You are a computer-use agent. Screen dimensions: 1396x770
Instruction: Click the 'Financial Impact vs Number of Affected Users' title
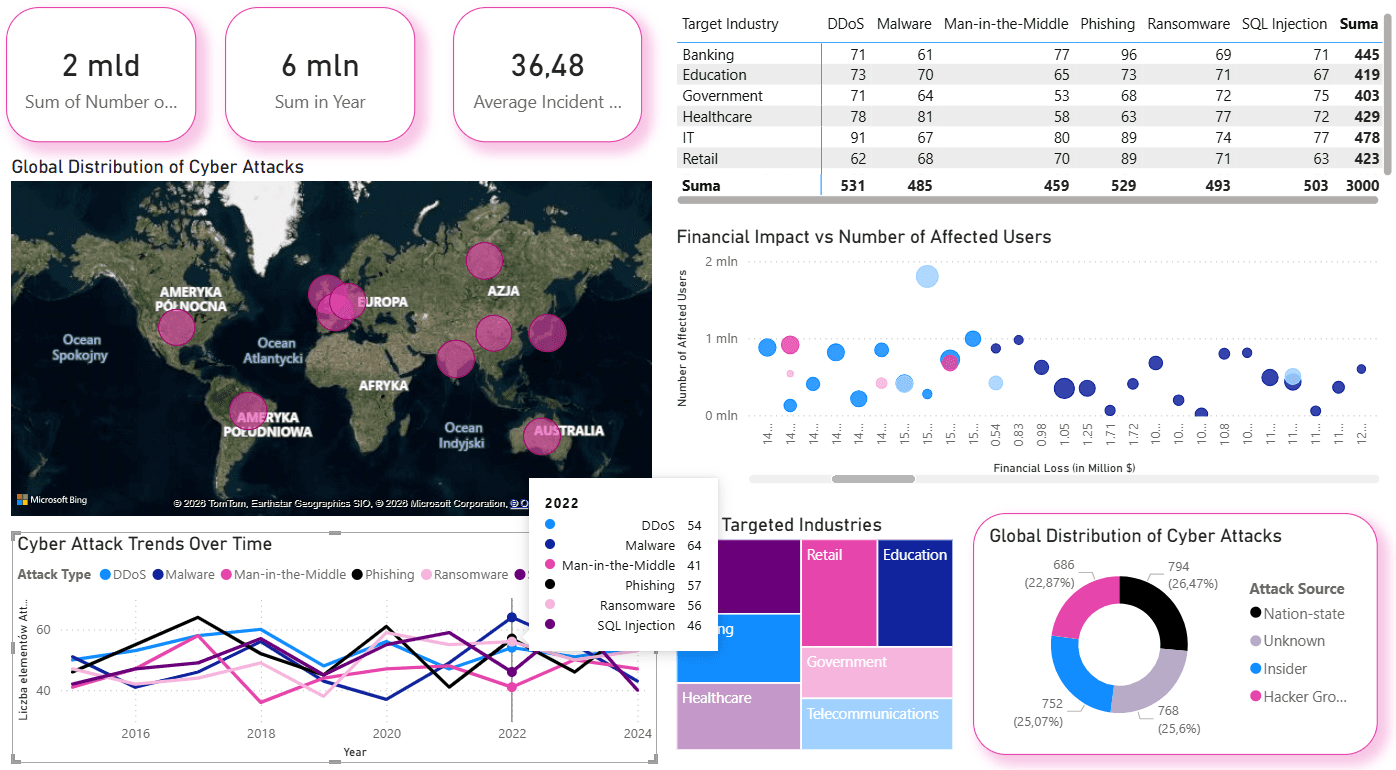click(864, 237)
